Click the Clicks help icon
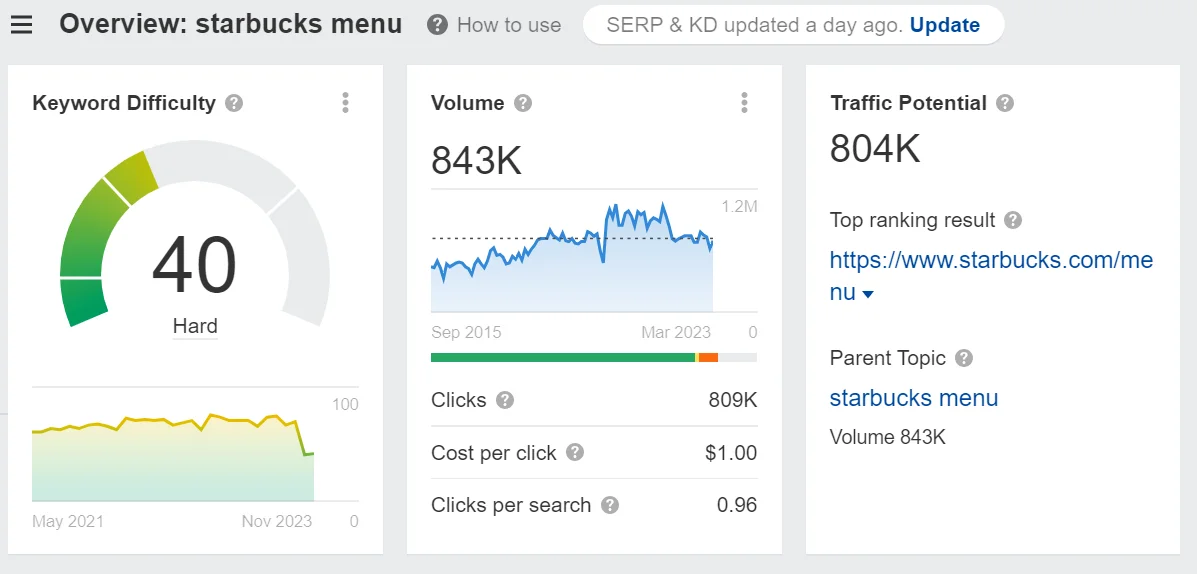Image resolution: width=1197 pixels, height=574 pixels. coord(505,400)
